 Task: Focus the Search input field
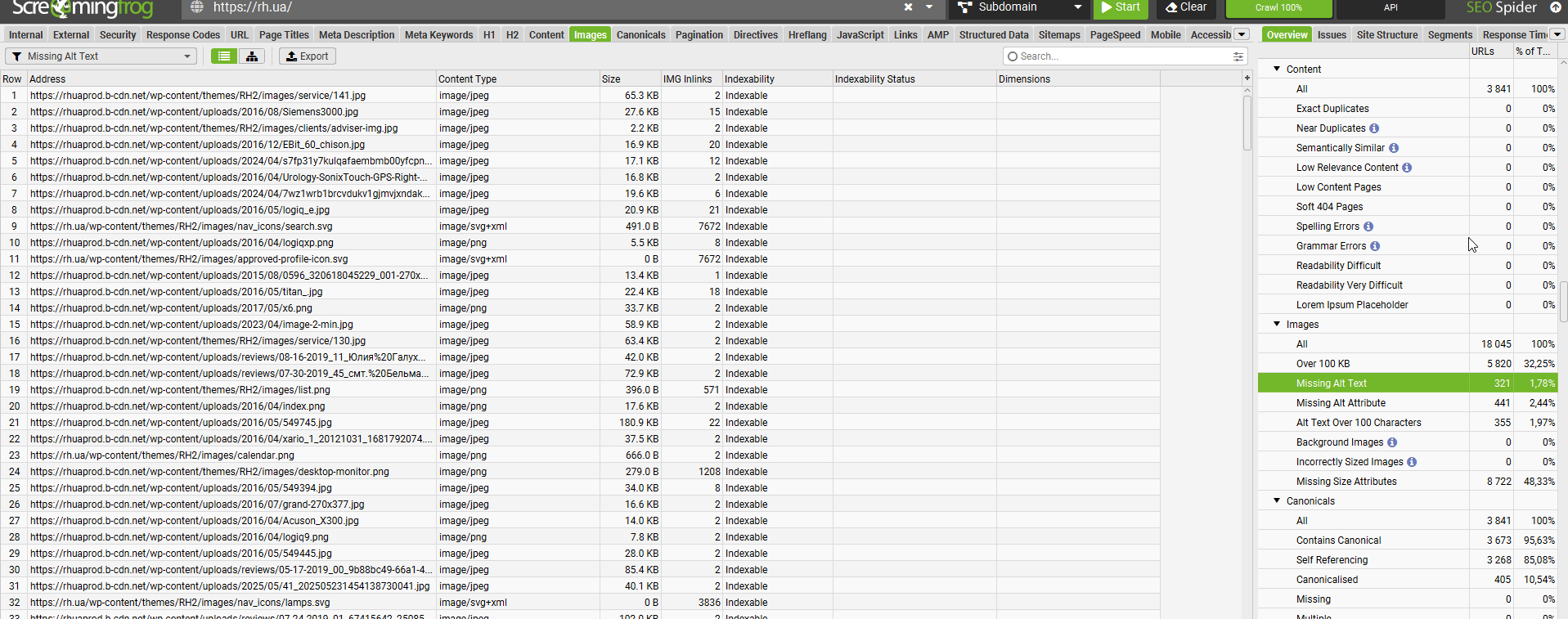[1124, 56]
